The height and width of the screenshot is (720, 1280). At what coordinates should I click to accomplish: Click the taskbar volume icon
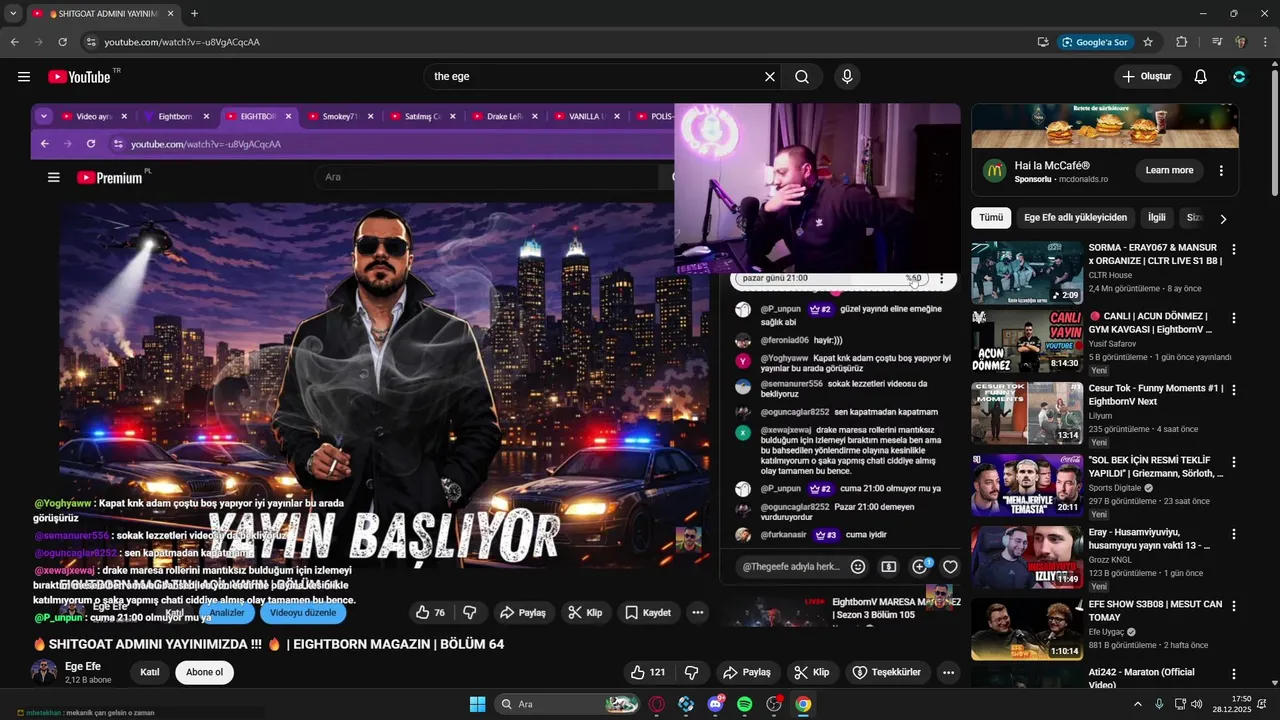click(x=1197, y=704)
